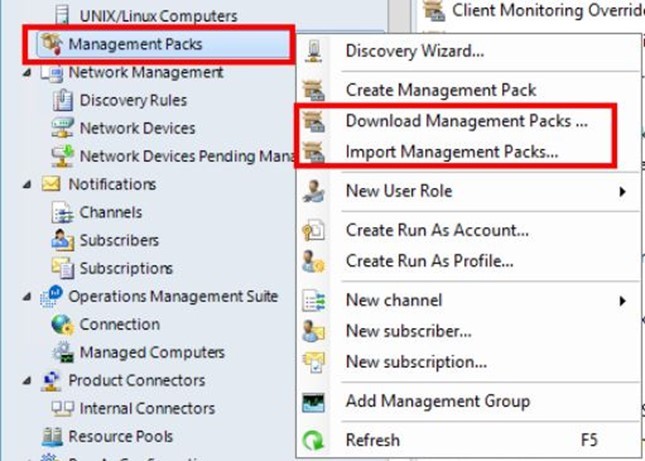This screenshot has width=645, height=461.
Task: Expand the New channel submenu arrow
Action: [622, 301]
